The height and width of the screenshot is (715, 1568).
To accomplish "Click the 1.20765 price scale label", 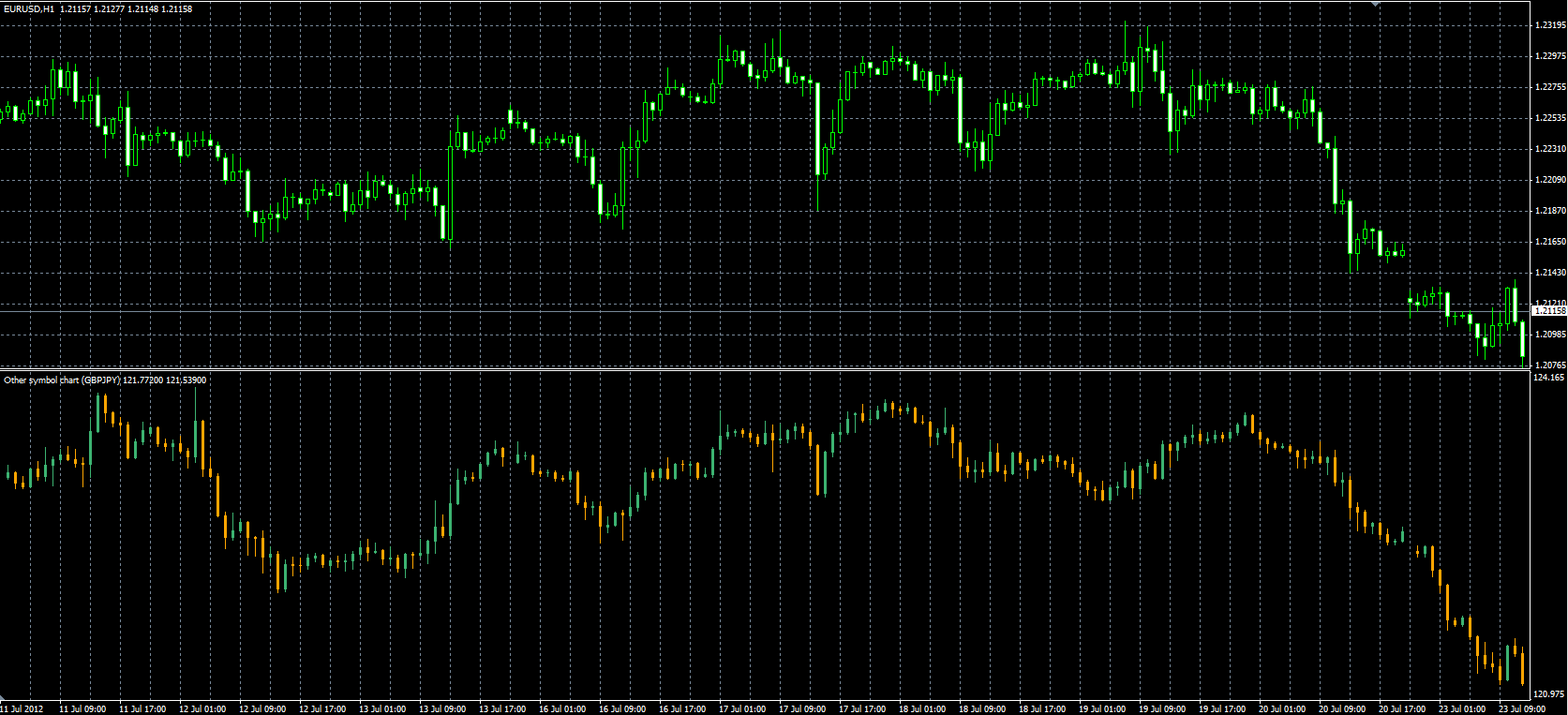I will point(1550,365).
